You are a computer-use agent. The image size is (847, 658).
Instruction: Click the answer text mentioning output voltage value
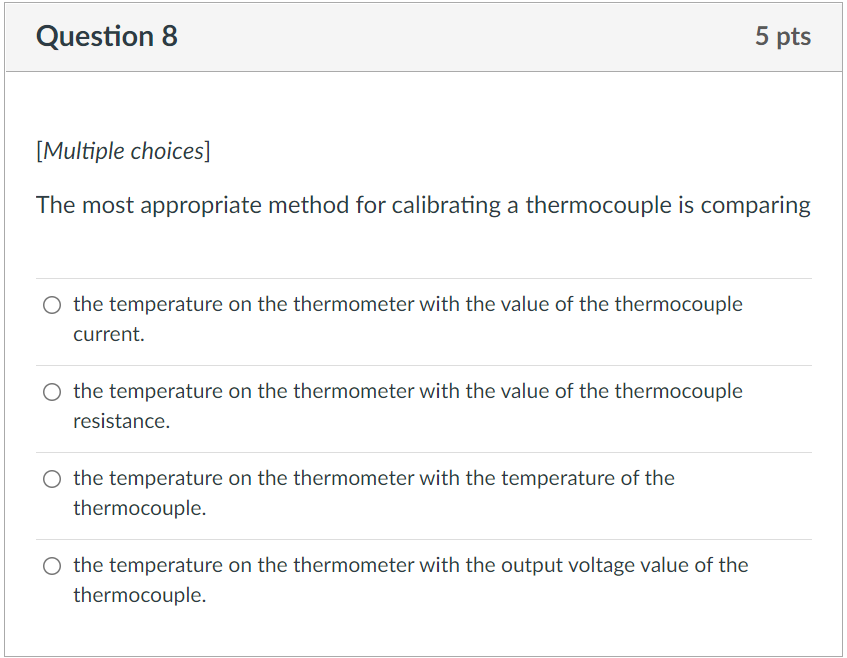coord(410,566)
